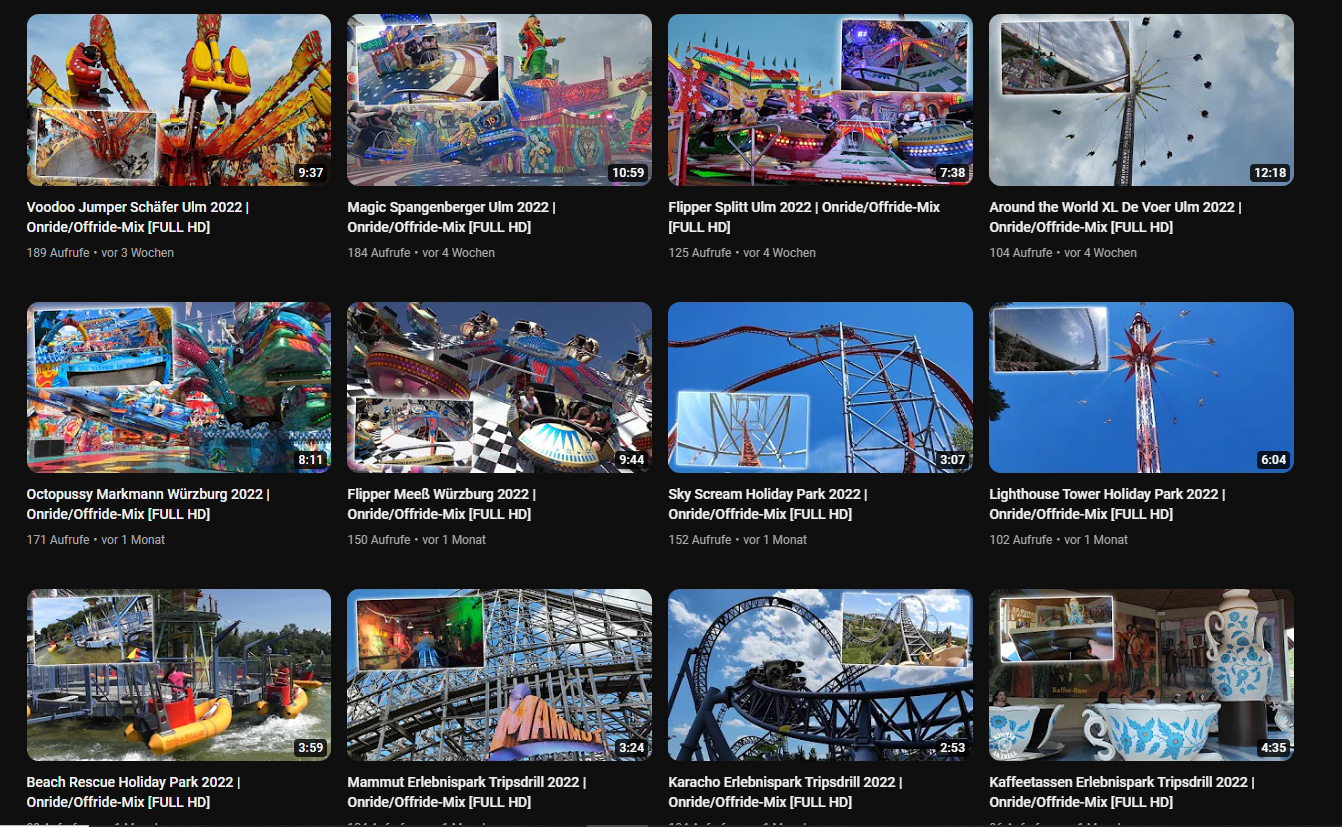1342x827 pixels.
Task: Open the Voodoo Jumper Schäfer Ulm thumbnail
Action: (x=179, y=100)
